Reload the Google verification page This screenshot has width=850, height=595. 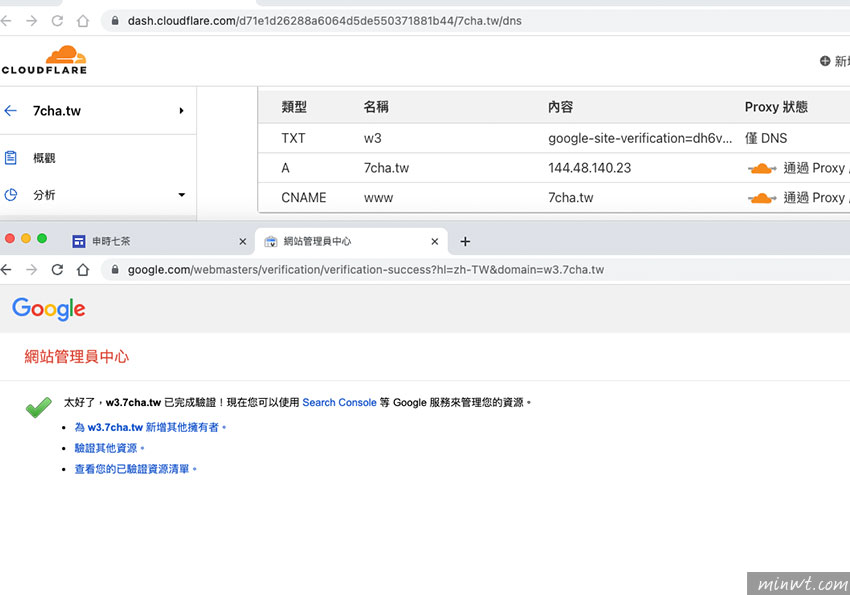(x=57, y=270)
